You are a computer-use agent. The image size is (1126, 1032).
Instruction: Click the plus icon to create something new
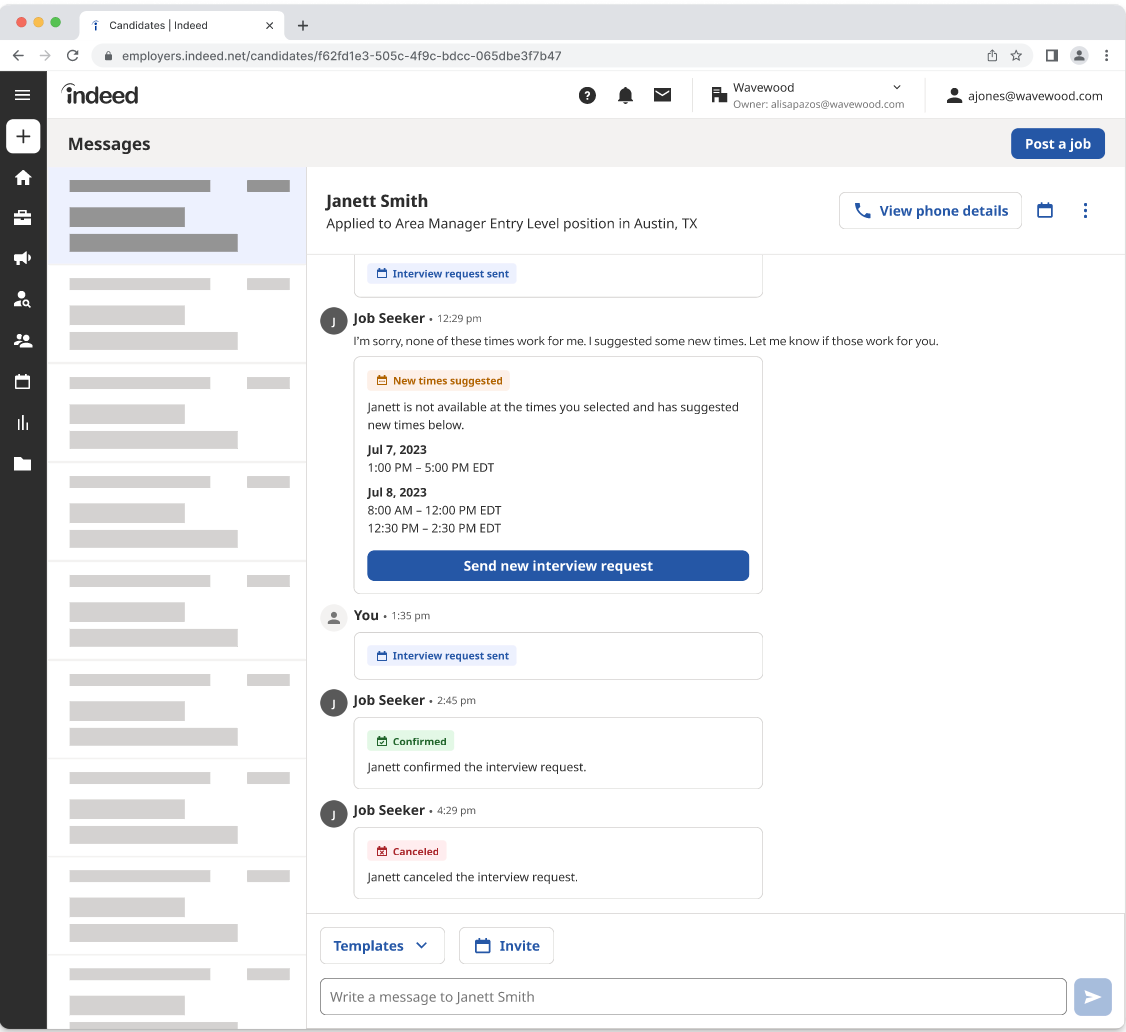(x=23, y=136)
